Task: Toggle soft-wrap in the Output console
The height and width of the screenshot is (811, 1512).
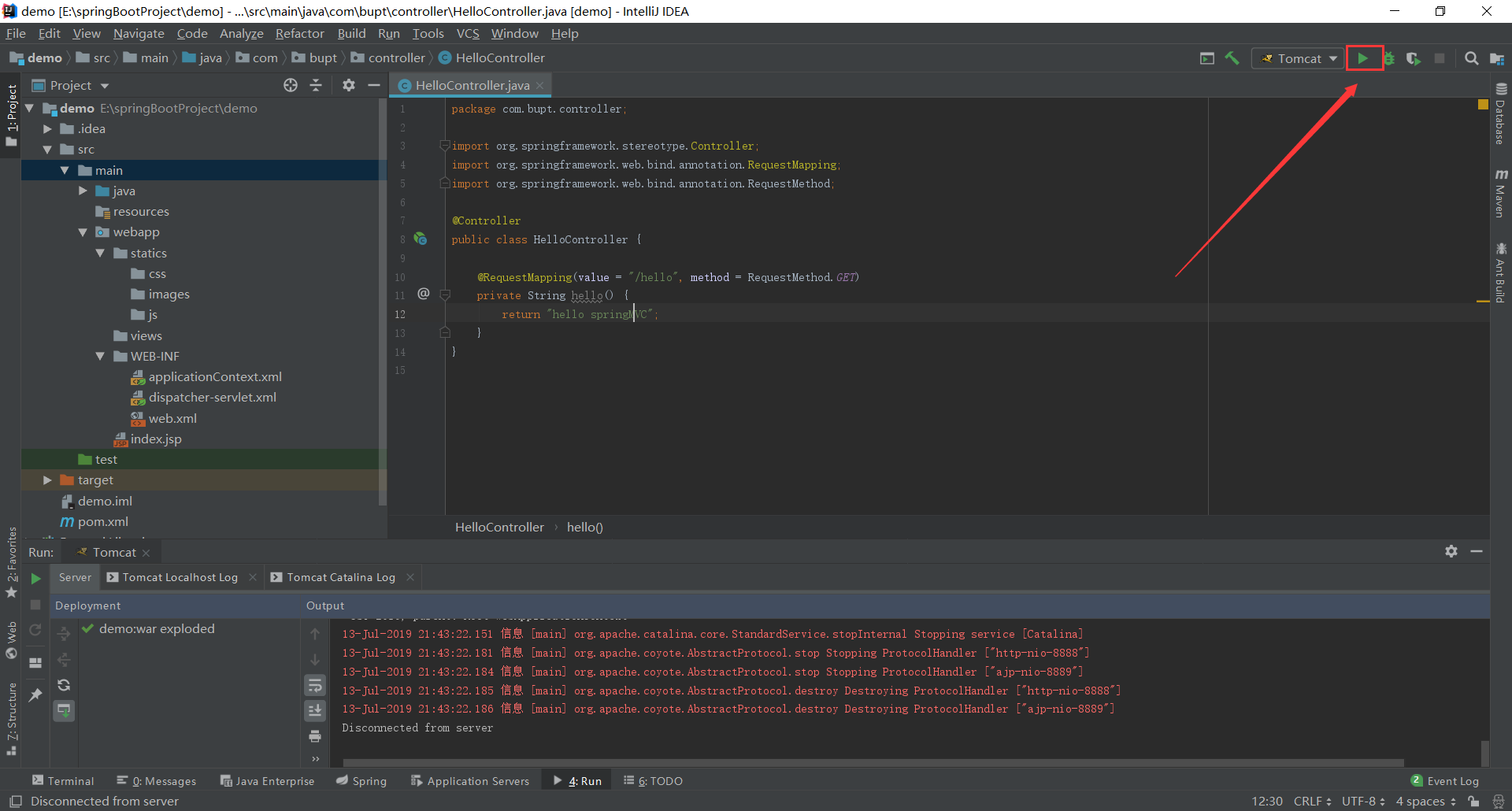Action: tap(315, 685)
